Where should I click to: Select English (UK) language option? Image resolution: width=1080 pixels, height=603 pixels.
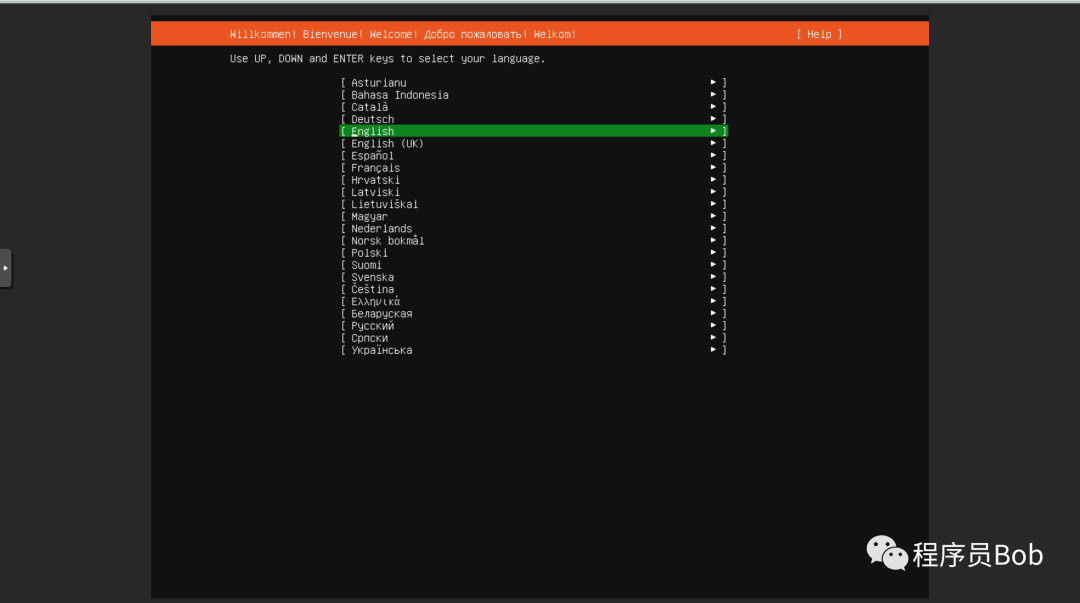pos(534,143)
